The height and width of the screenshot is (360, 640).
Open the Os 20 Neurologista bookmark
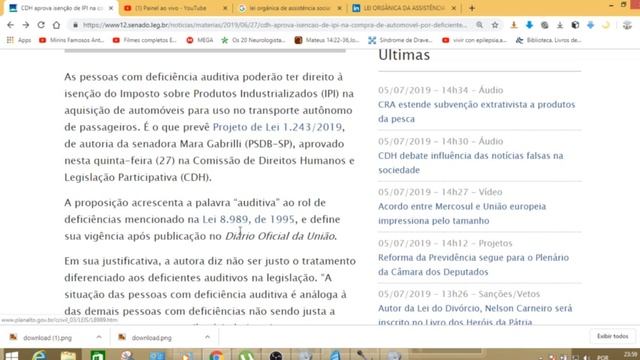pyautogui.click(x=253, y=40)
